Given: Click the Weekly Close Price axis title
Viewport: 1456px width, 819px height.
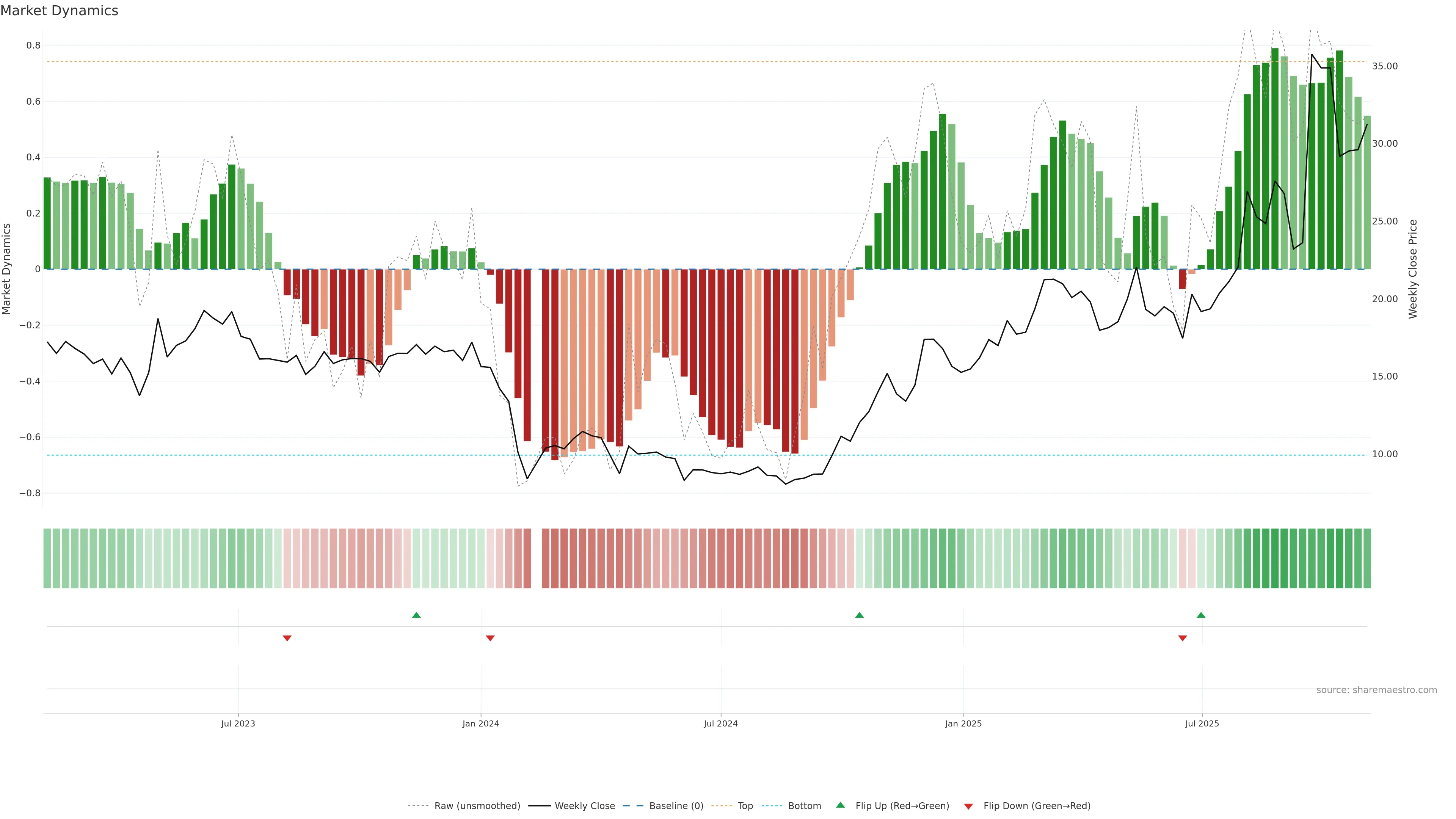Looking at the screenshot, I should [x=1413, y=269].
